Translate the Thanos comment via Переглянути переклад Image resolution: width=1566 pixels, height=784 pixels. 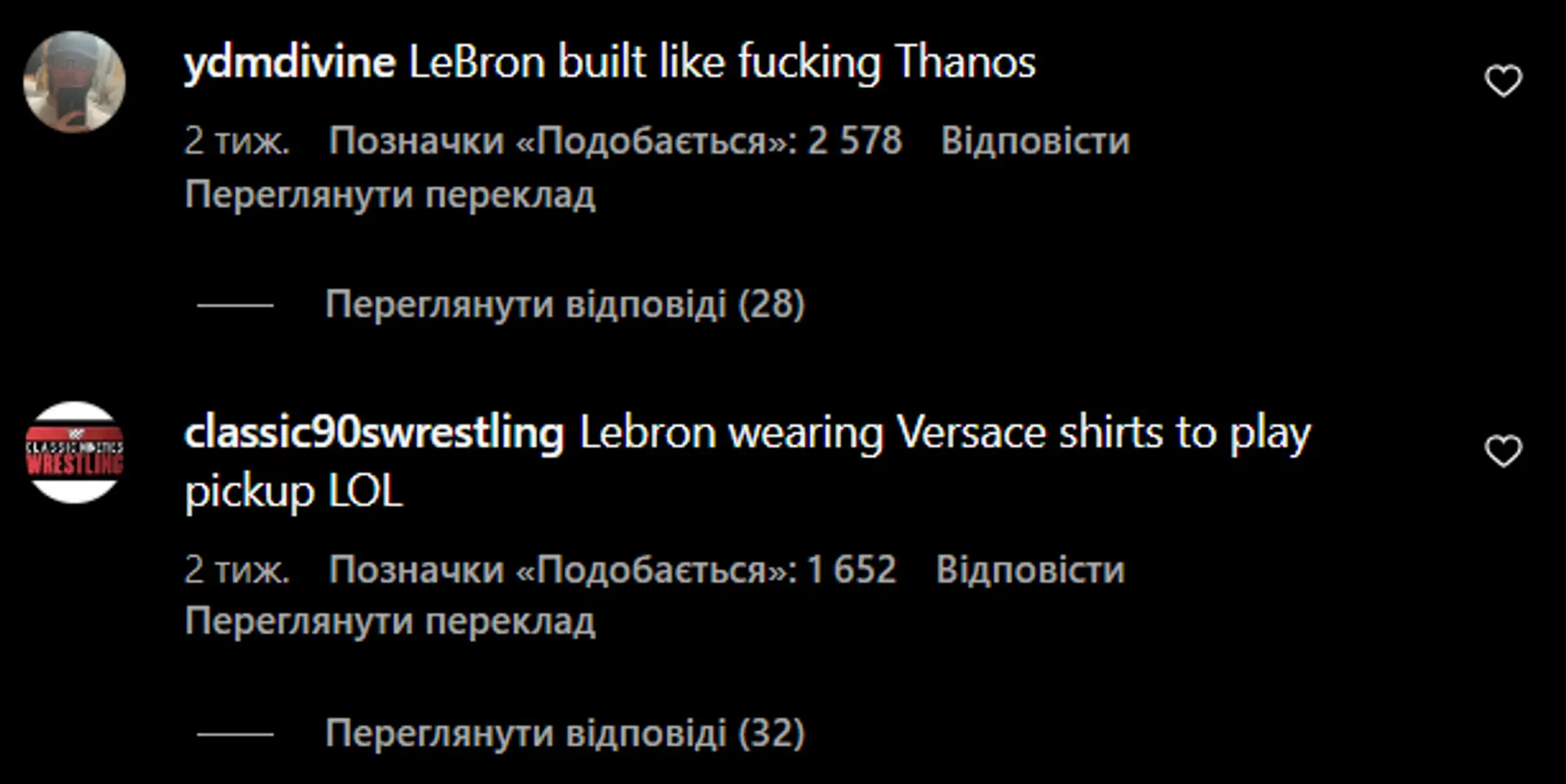(390, 195)
